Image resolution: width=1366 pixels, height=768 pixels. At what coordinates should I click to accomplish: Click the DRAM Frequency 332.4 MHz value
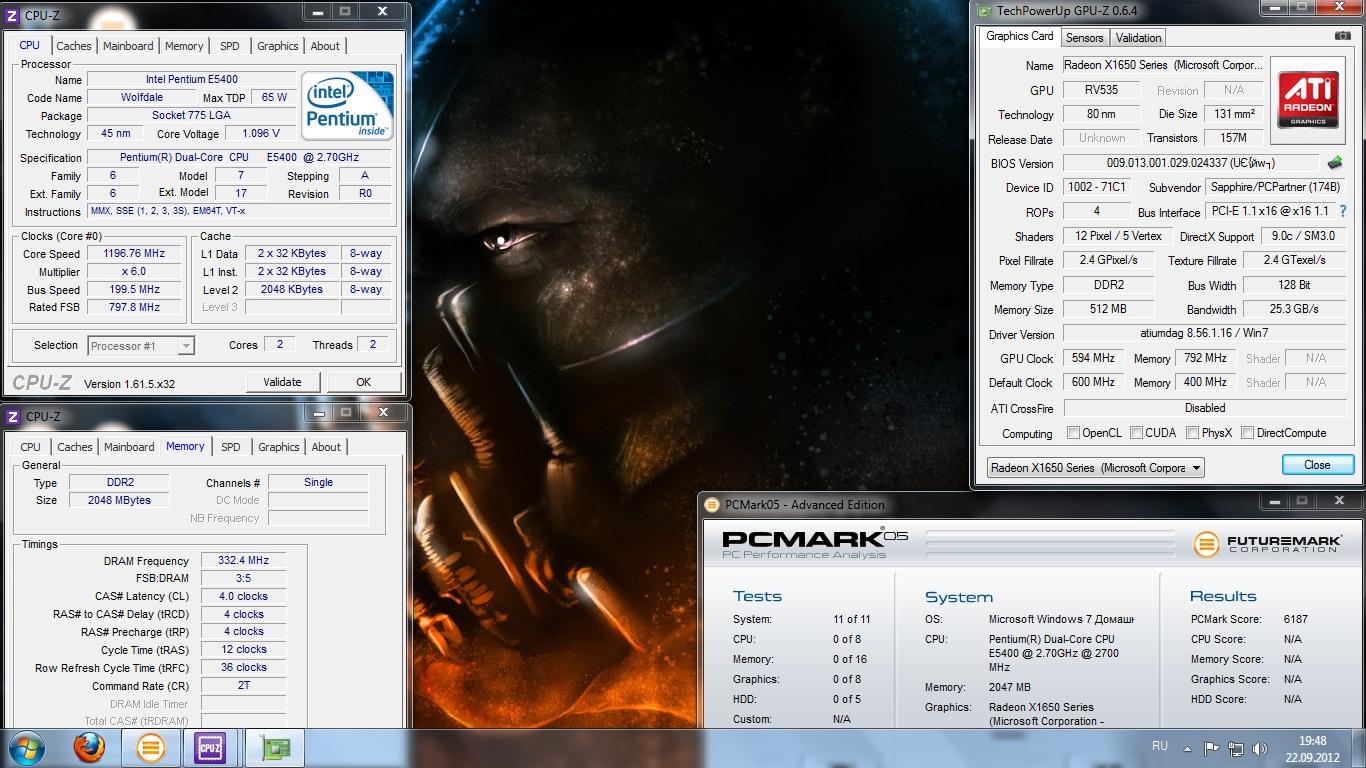[243, 561]
